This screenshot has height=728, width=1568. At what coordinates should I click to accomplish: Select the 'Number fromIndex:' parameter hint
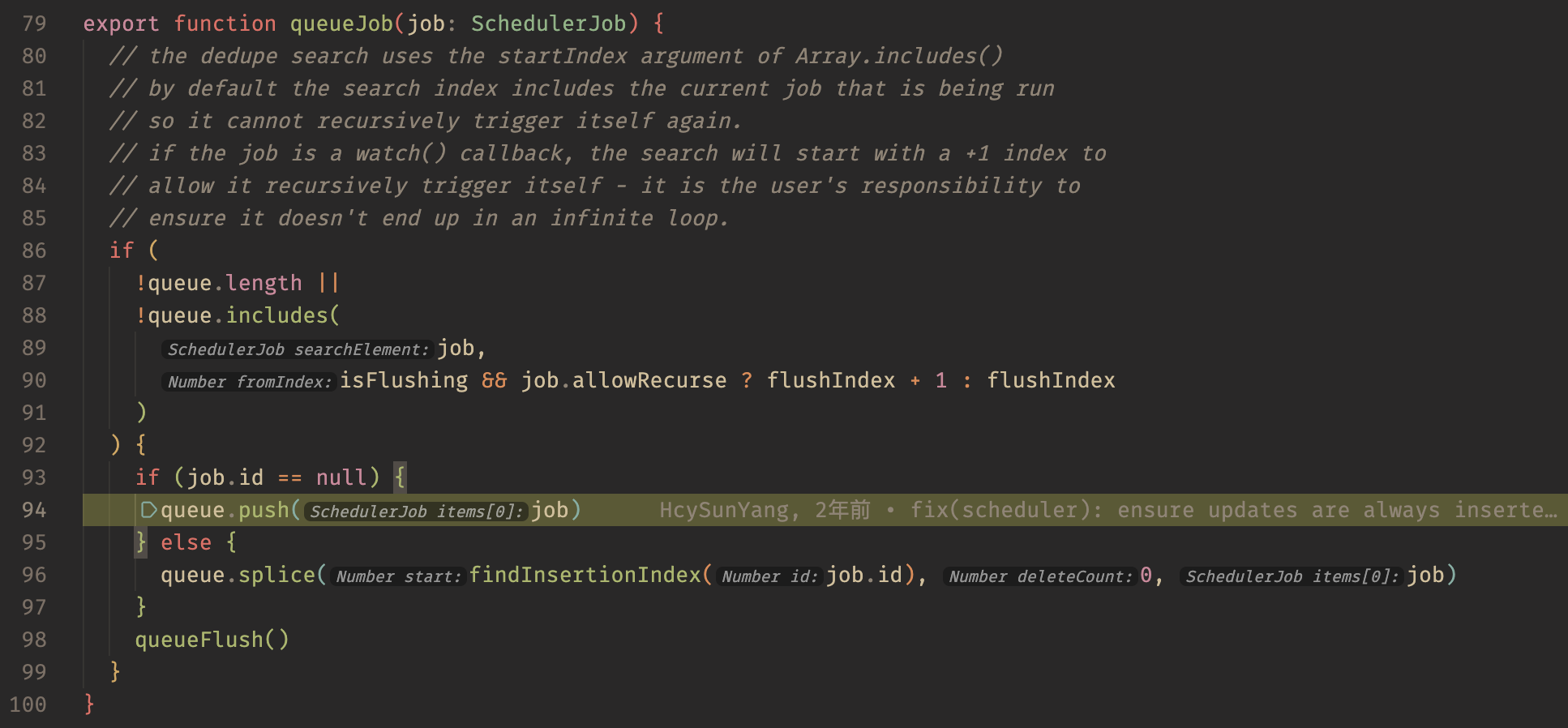(250, 382)
